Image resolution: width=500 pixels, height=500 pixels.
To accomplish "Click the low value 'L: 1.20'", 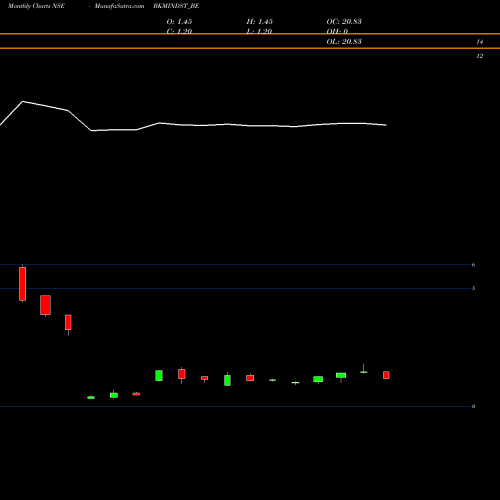I will click(x=259, y=31).
